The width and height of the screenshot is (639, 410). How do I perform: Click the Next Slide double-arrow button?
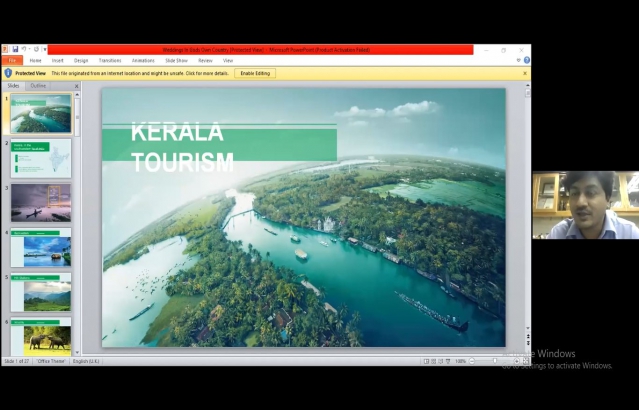pyautogui.click(x=528, y=343)
